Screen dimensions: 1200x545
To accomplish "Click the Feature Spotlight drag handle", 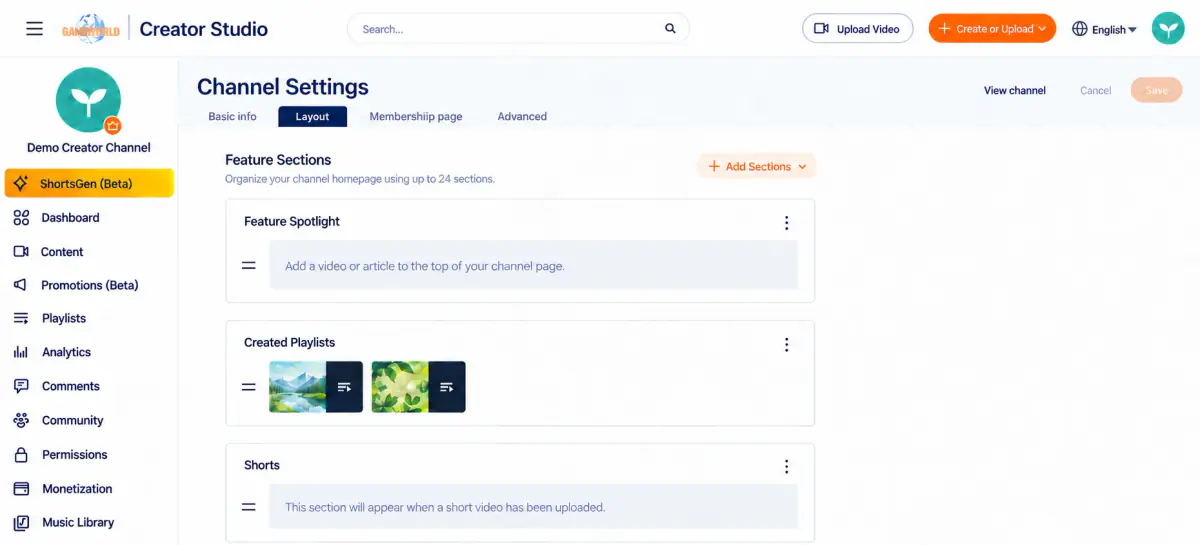I will coord(249,266).
